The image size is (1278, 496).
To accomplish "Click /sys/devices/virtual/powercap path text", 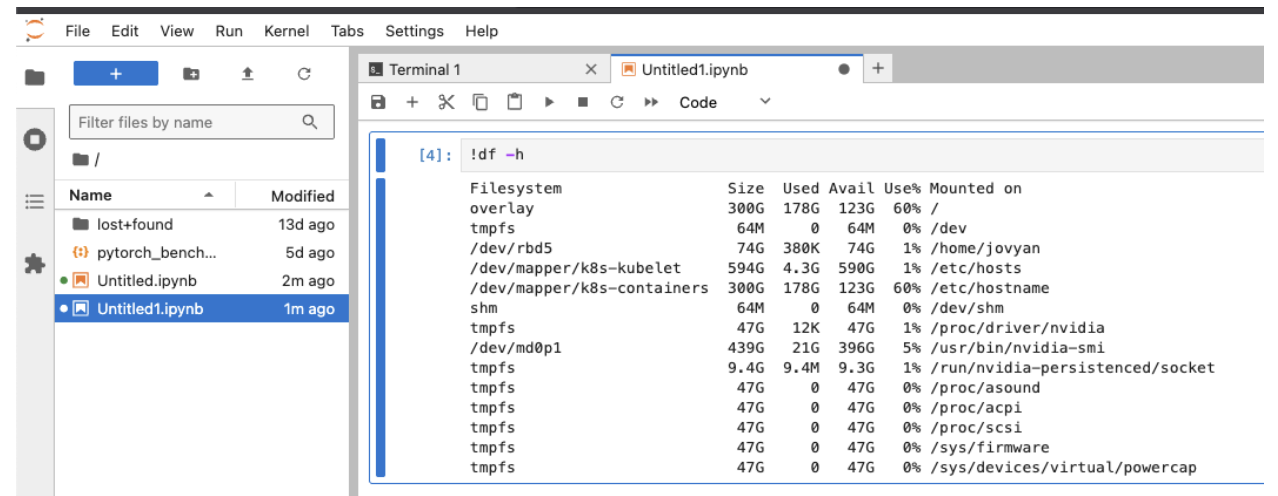I will tap(1063, 468).
